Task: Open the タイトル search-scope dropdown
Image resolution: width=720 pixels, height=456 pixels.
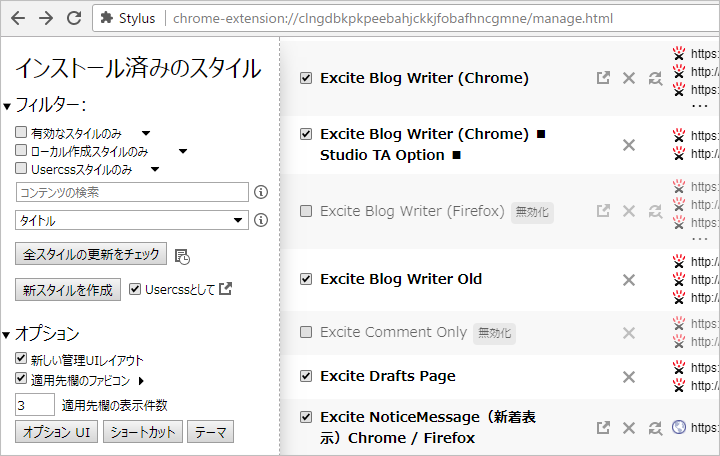Action: (132, 220)
